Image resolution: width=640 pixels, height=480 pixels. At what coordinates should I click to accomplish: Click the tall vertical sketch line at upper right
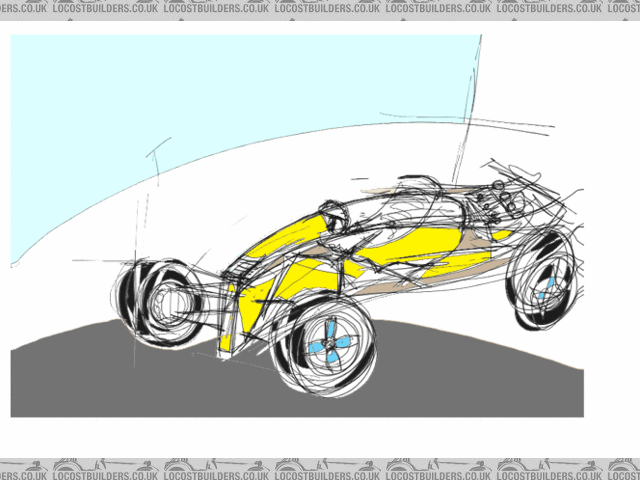(x=472, y=90)
